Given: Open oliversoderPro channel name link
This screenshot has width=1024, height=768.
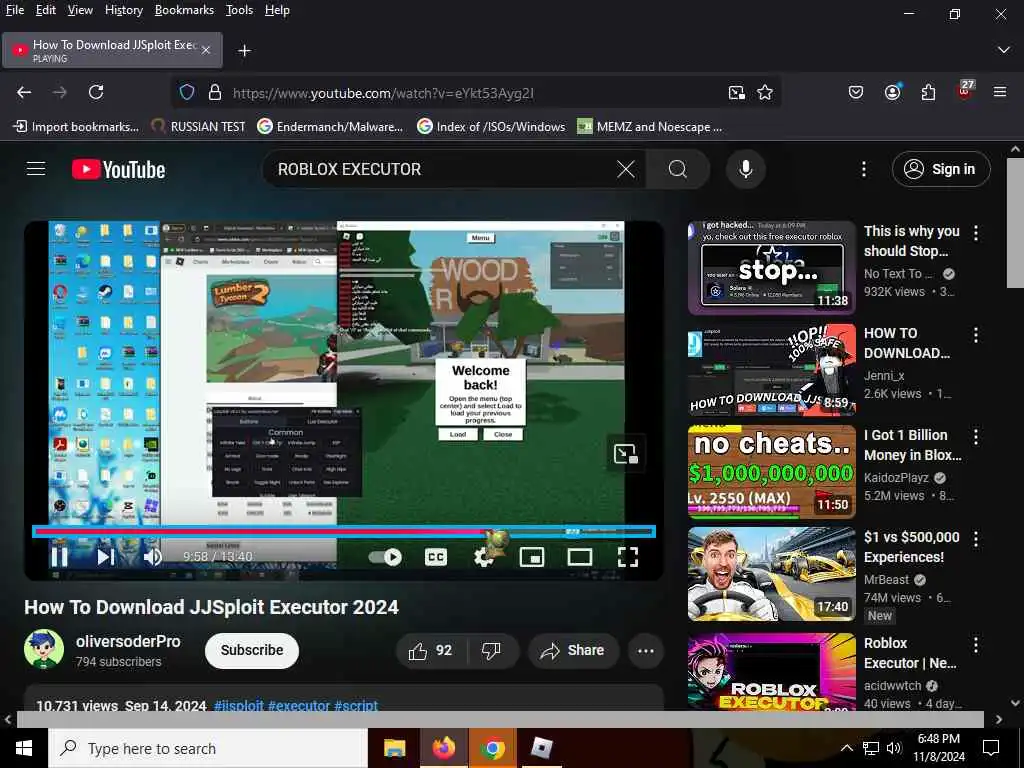Looking at the screenshot, I should click(x=128, y=641).
